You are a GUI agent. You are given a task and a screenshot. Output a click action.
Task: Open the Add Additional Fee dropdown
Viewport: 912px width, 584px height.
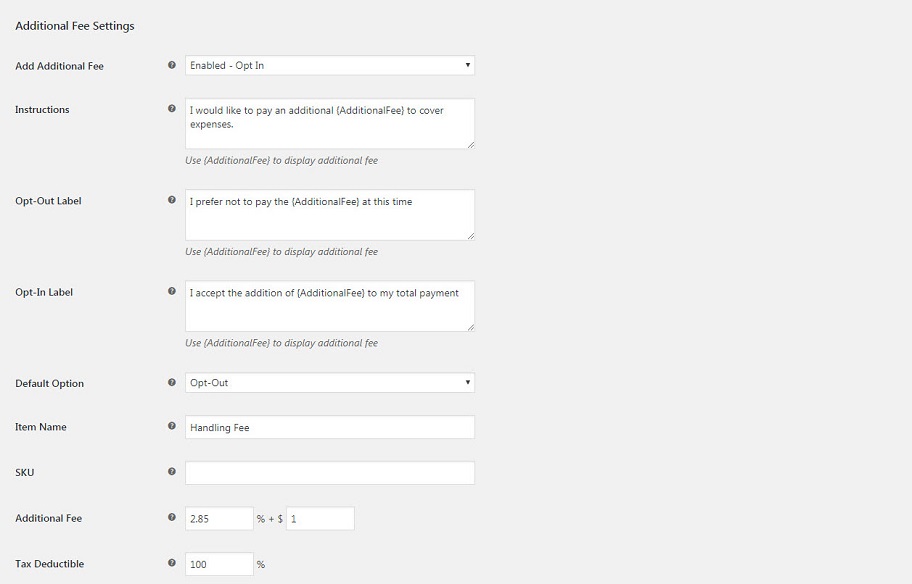pos(330,65)
